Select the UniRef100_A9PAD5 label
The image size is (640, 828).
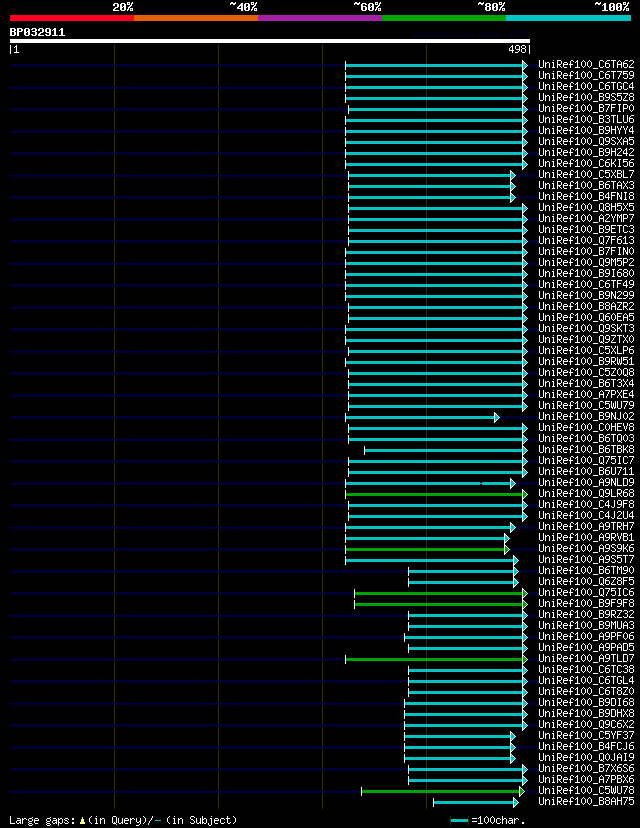(586, 647)
